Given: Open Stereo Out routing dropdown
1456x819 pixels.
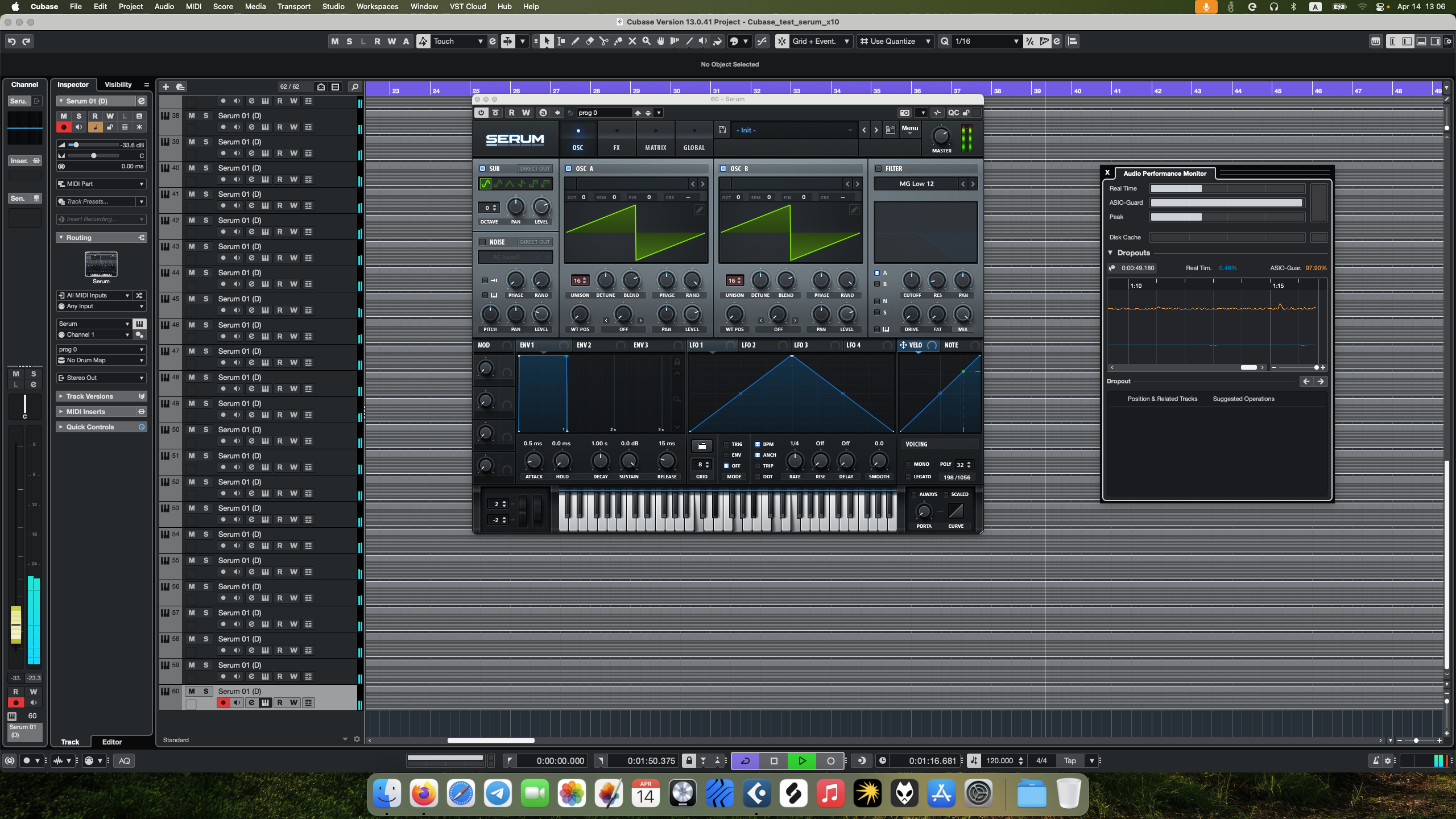Looking at the screenshot, I should pyautogui.click(x=101, y=378).
